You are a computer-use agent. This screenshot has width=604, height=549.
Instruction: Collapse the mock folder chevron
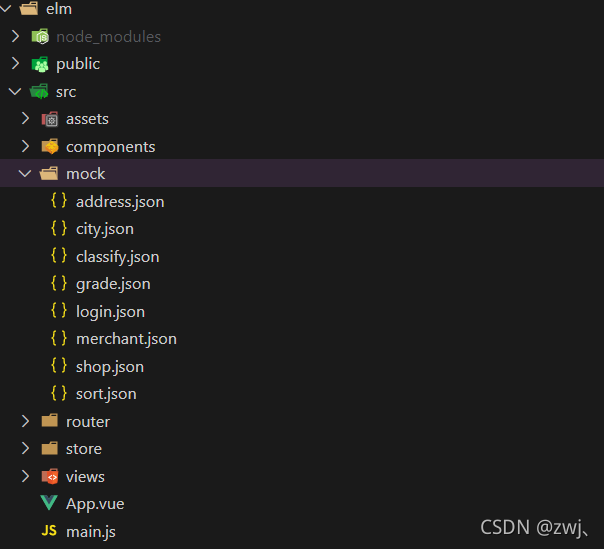point(25,174)
